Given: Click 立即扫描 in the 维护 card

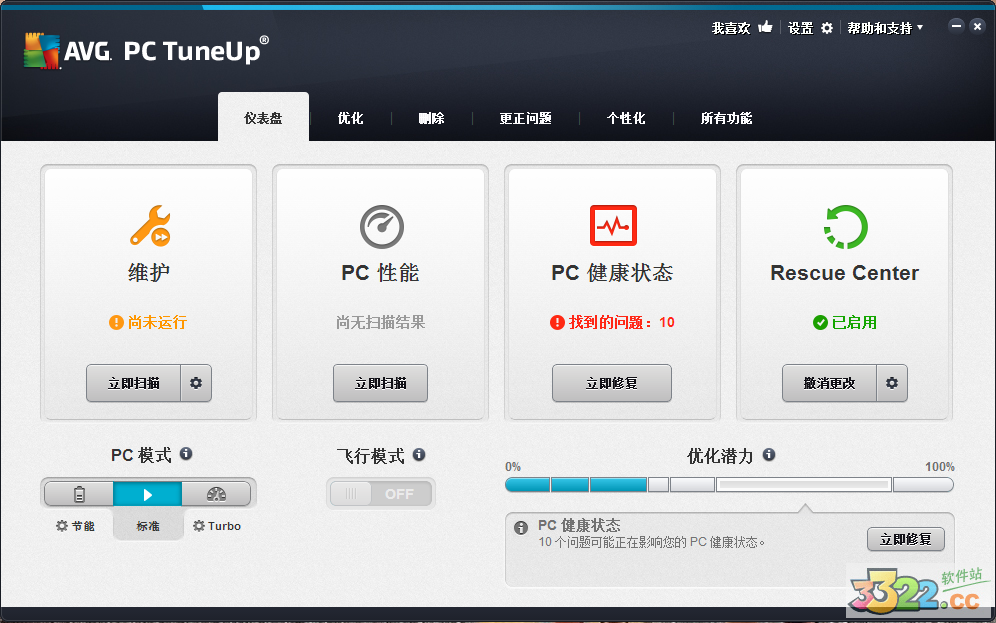Looking at the screenshot, I should click(x=133, y=383).
